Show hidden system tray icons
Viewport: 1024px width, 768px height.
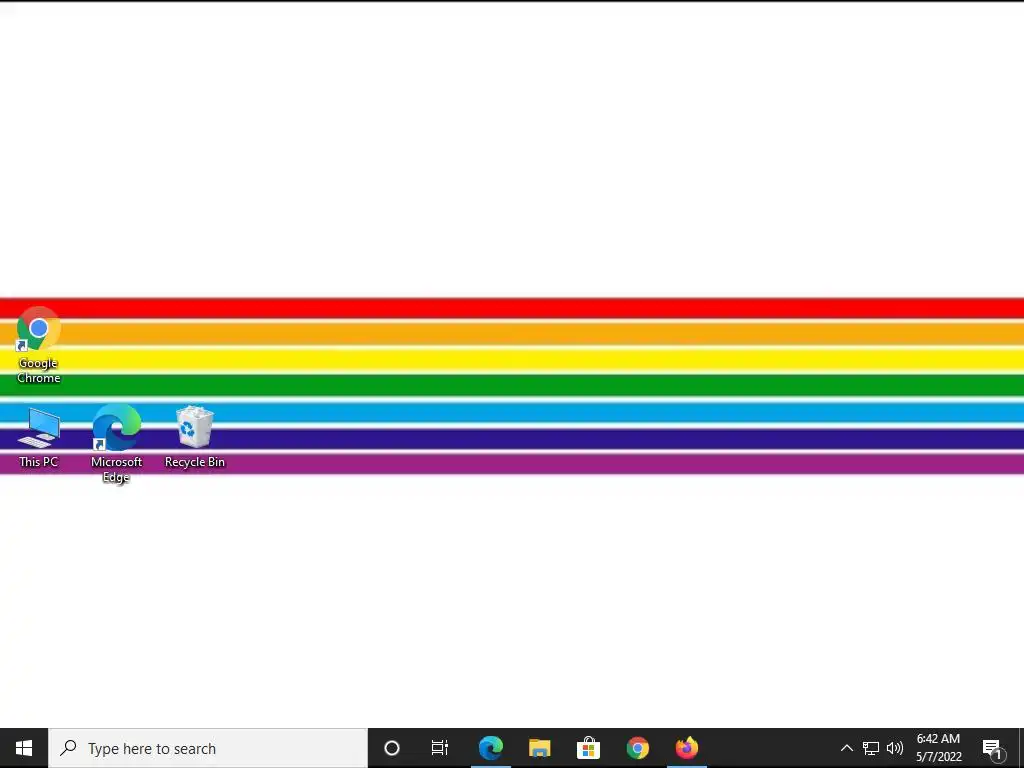(x=846, y=748)
